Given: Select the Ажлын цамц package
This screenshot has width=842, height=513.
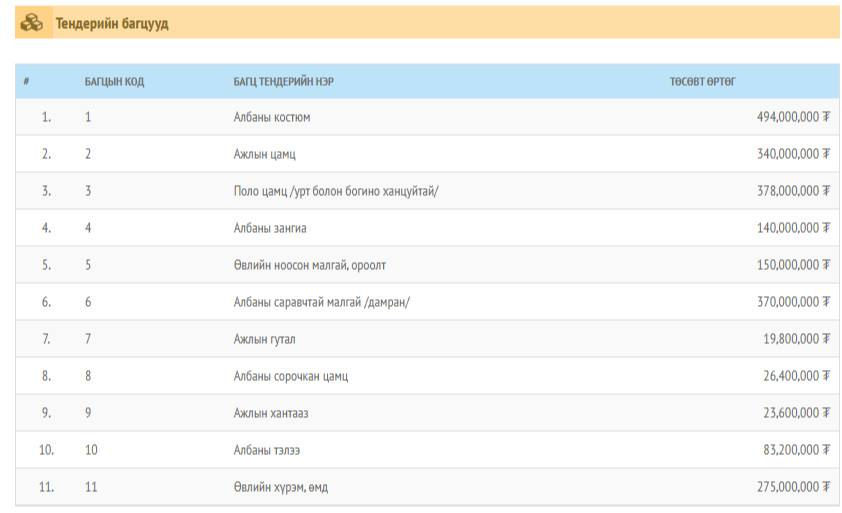Looking at the screenshot, I should 265,154.
